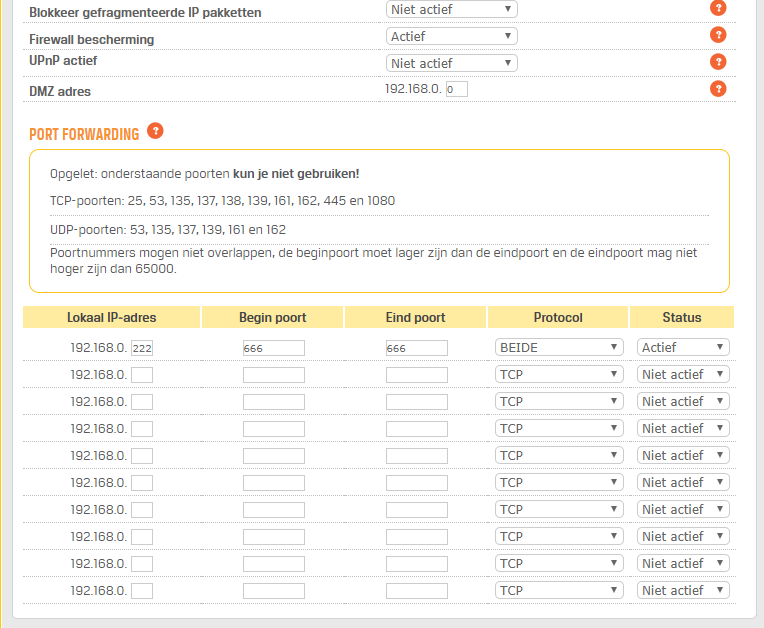Open Protocol dropdown in last forwarding row
The image size is (764, 628).
(559, 590)
